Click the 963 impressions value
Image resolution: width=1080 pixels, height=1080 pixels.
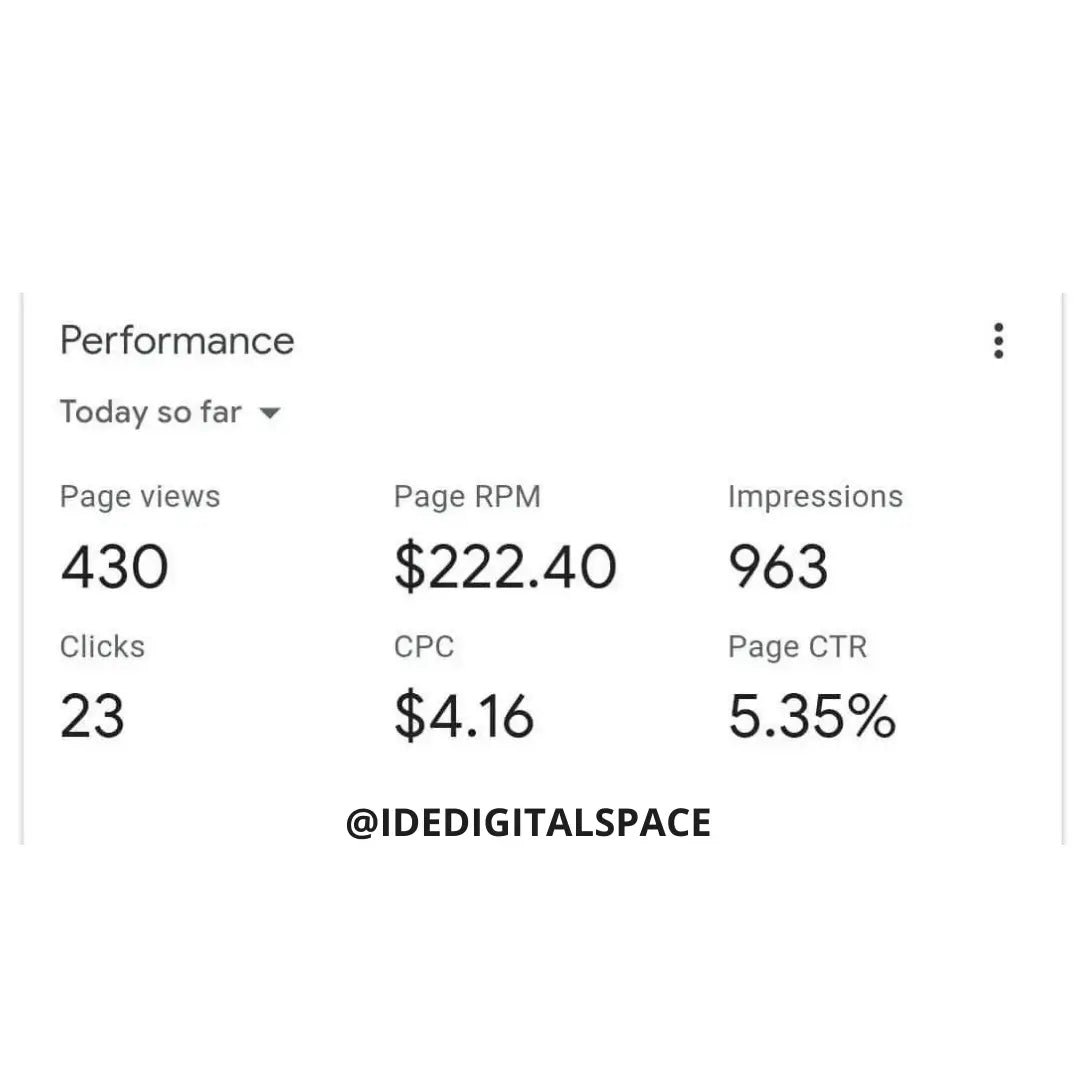pyautogui.click(x=778, y=567)
